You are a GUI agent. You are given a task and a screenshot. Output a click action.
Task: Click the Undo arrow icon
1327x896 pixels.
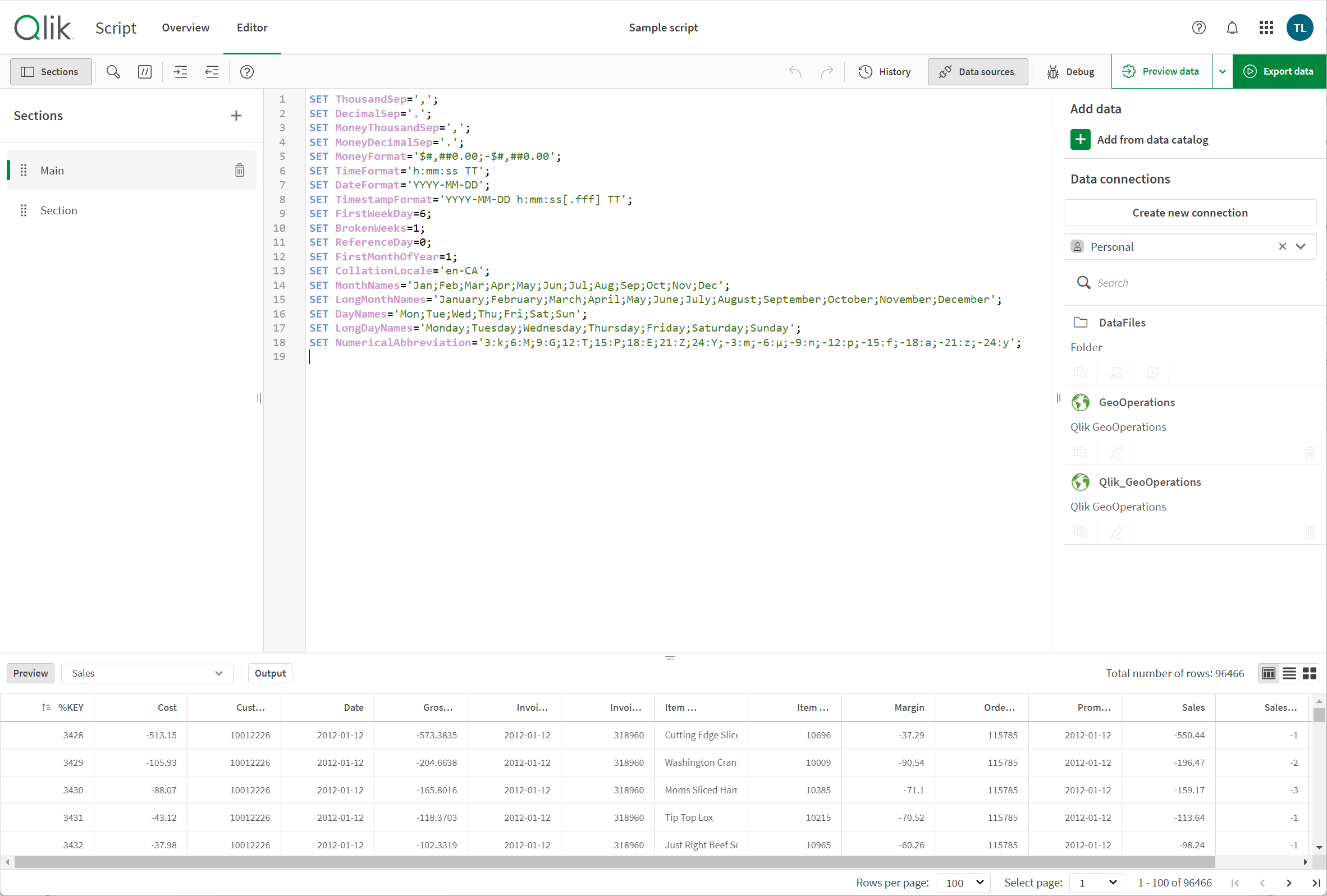(796, 71)
